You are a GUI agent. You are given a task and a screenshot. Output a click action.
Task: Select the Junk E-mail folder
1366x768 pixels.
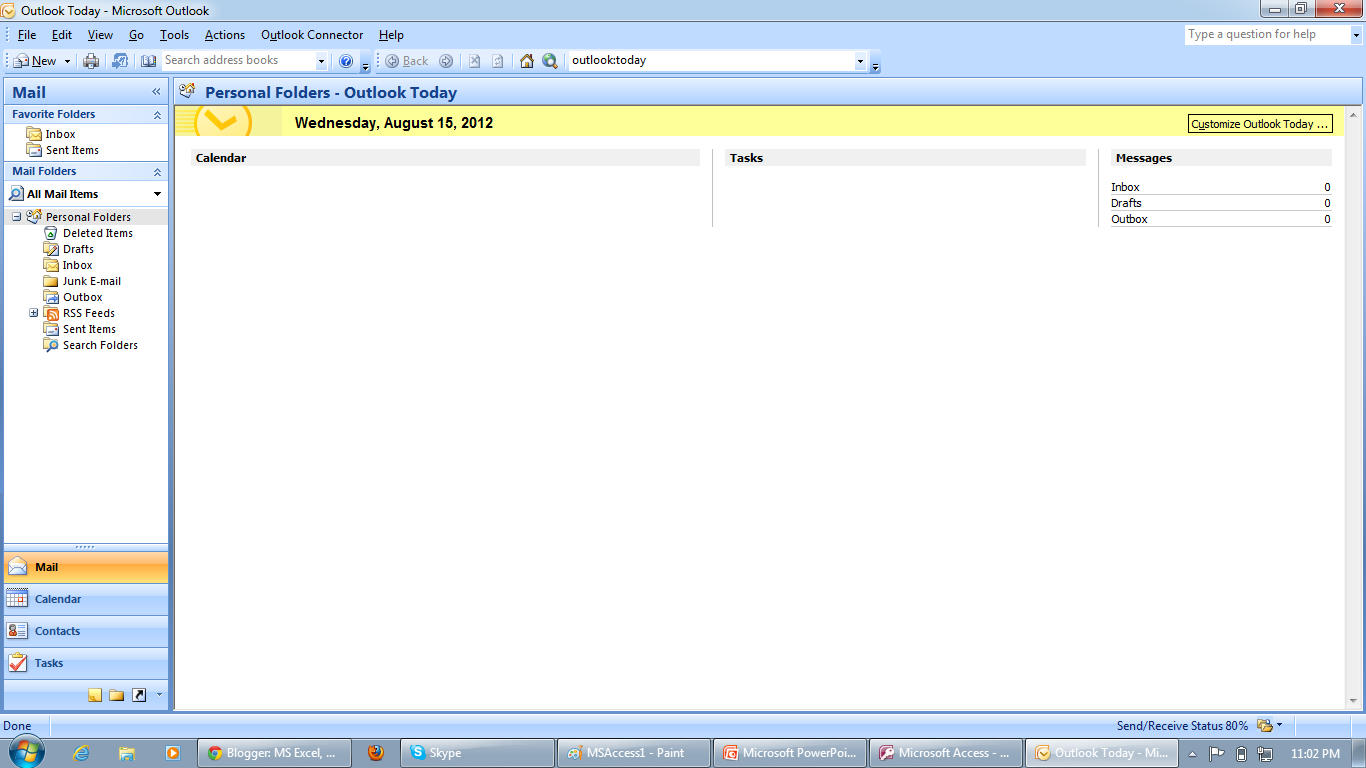91,281
